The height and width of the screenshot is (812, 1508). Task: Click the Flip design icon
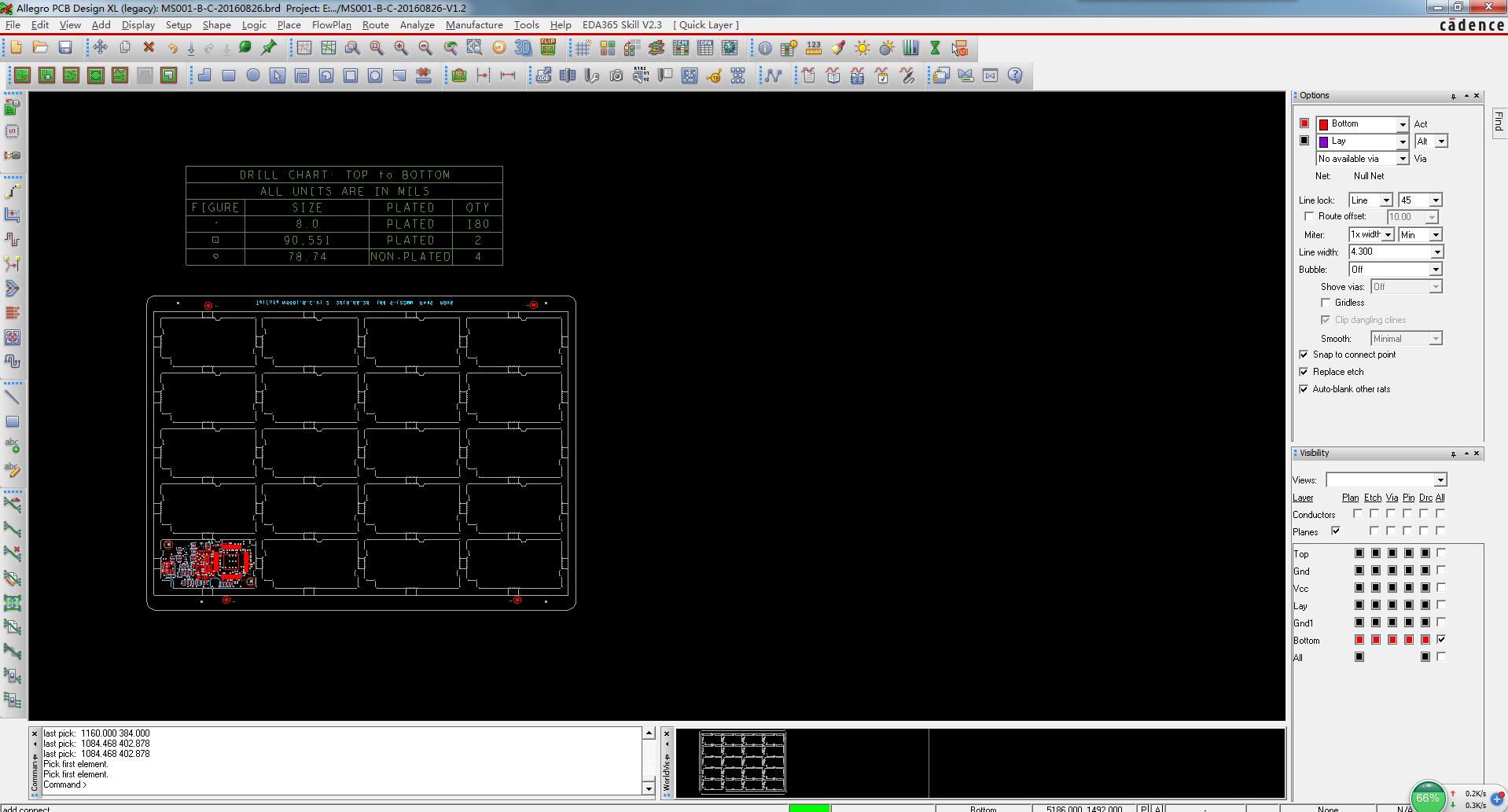point(548,48)
